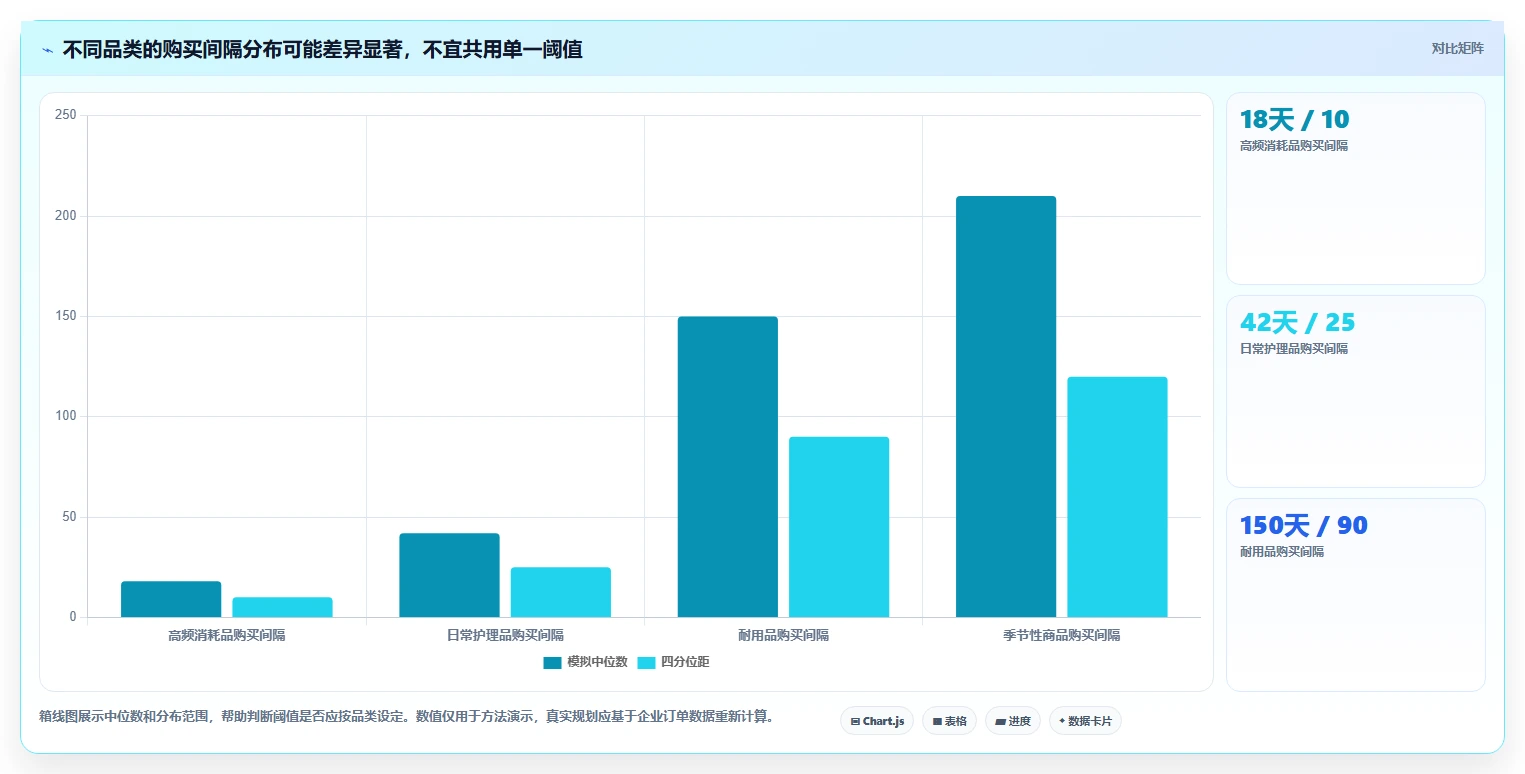The height and width of the screenshot is (774, 1525).
Task: Click the 50 y-axis tick label
Action: (x=69, y=517)
